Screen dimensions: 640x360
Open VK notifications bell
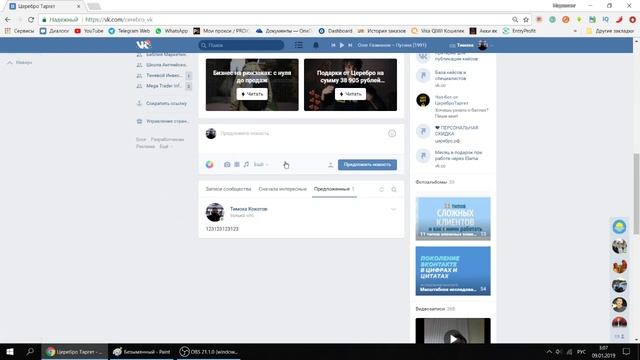click(316, 45)
